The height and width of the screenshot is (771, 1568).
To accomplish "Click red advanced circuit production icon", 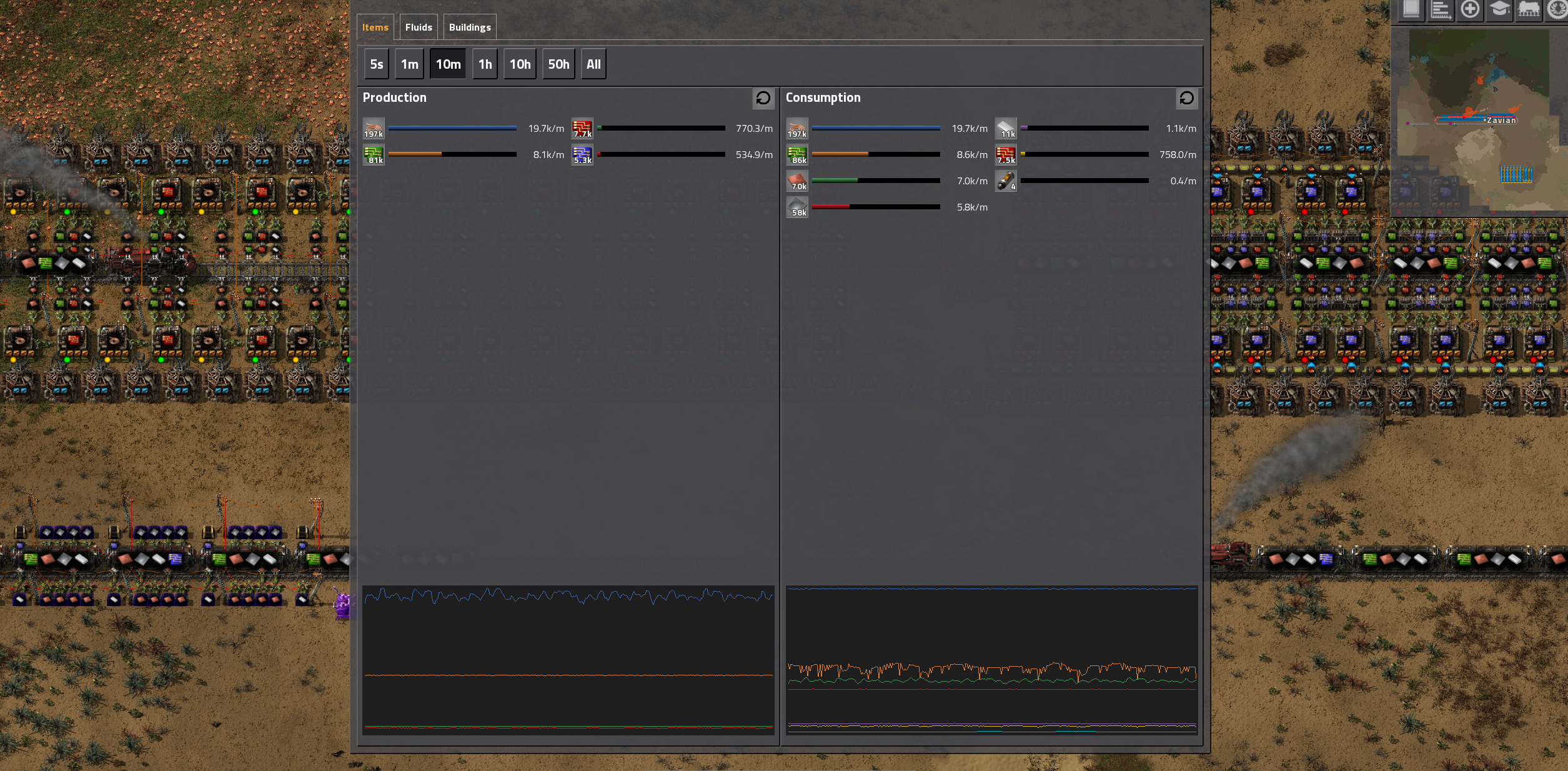I will 582,128.
